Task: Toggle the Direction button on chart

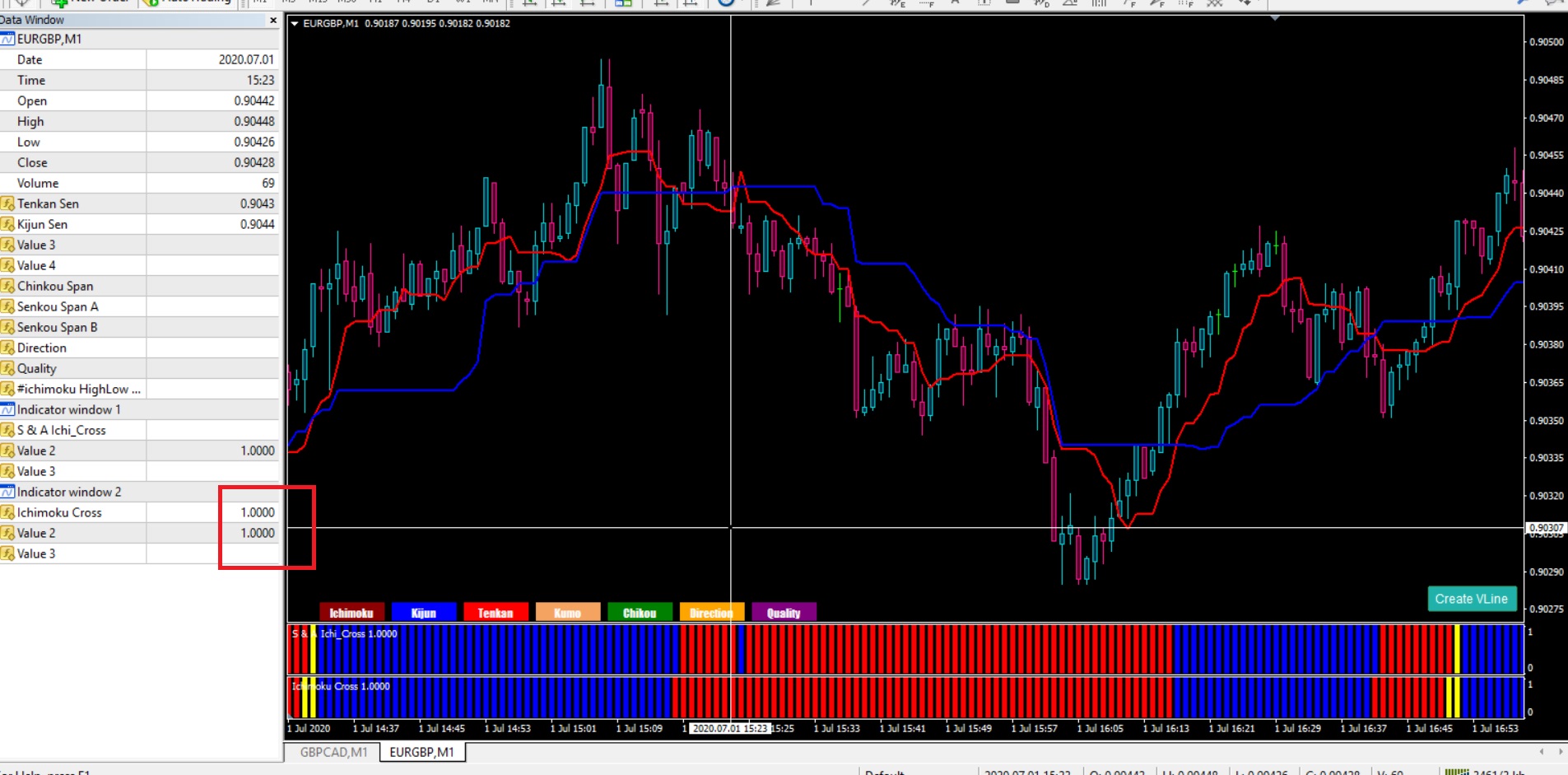Action: coord(712,613)
